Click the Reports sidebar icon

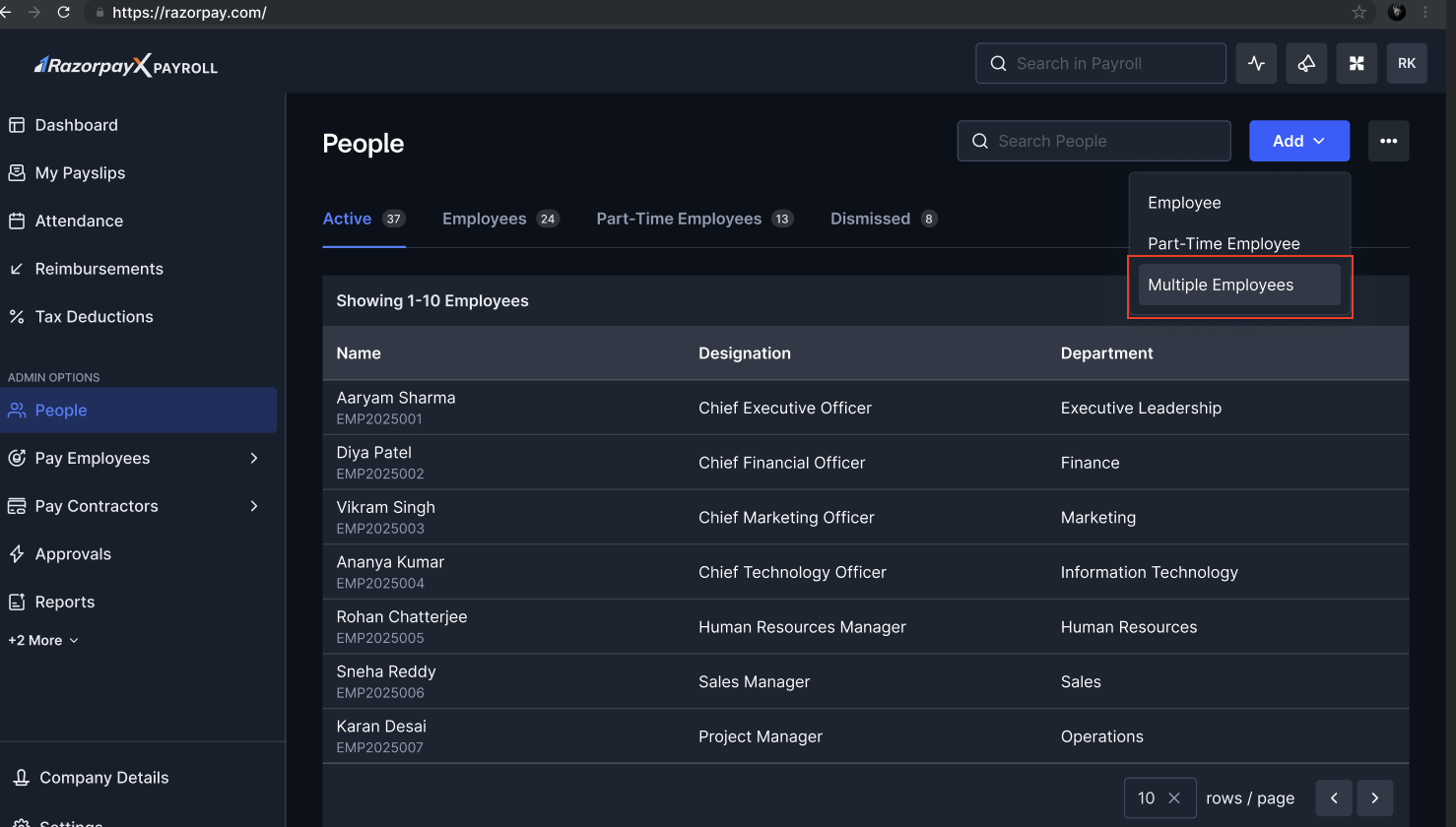pos(17,602)
